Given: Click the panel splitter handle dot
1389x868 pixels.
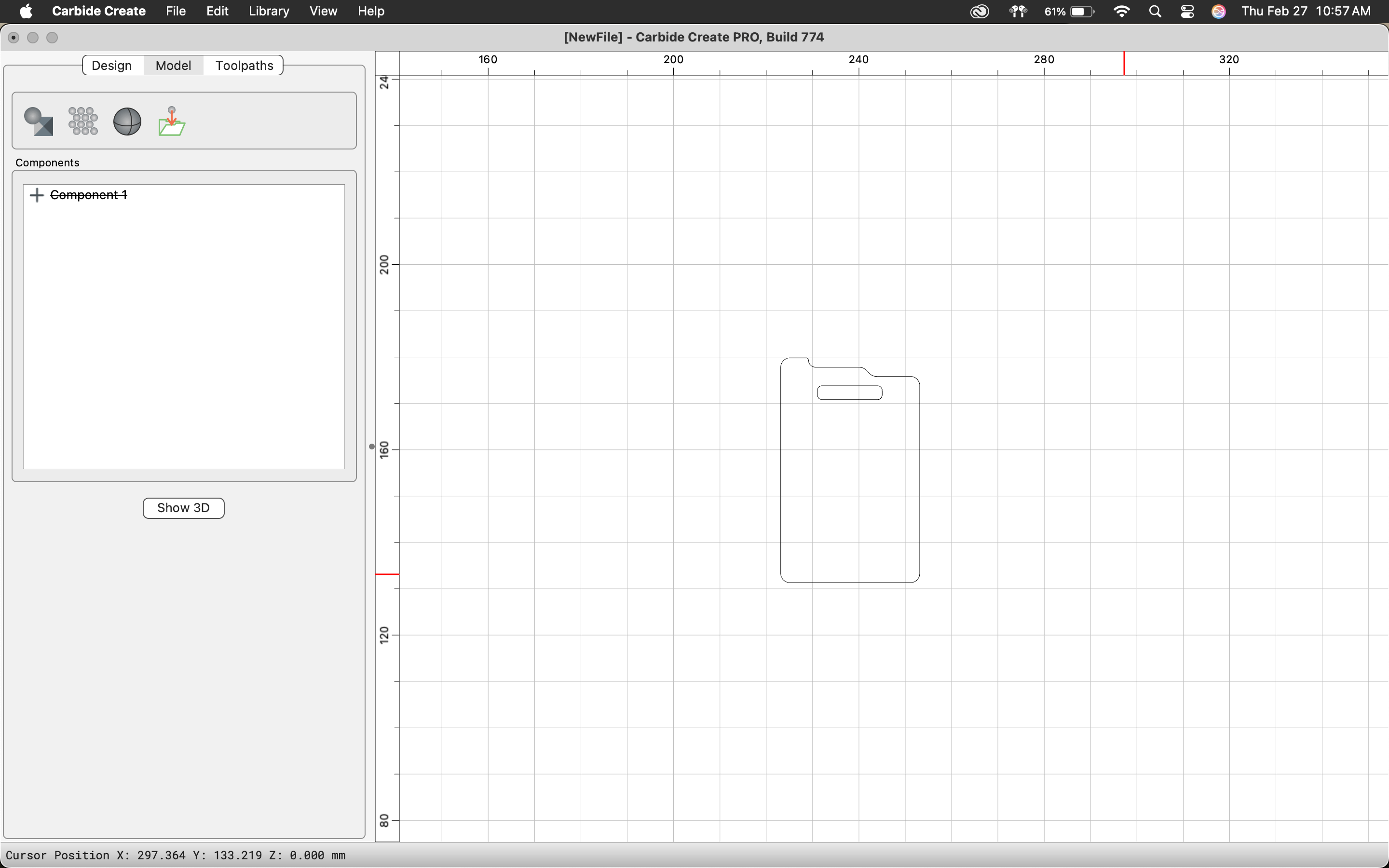Looking at the screenshot, I should tap(371, 447).
